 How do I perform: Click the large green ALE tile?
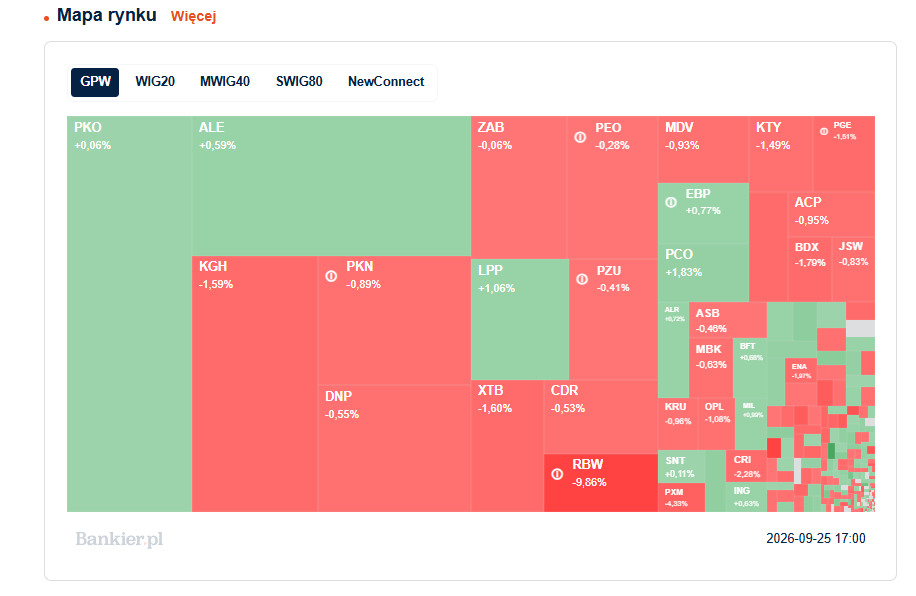pos(331,186)
